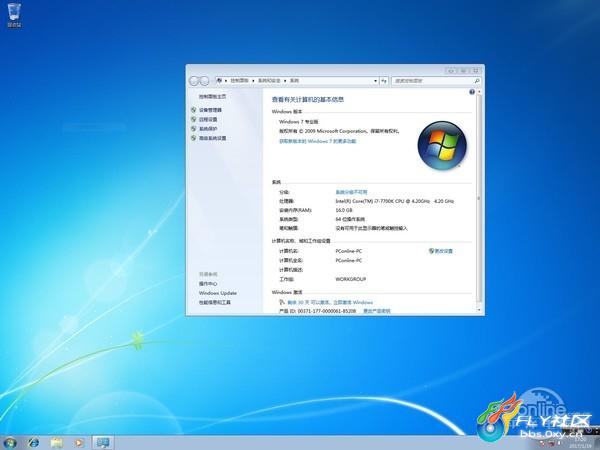600x450 pixels.
Task: Click the processor value Intel Core i7-7700K
Action: [395, 201]
